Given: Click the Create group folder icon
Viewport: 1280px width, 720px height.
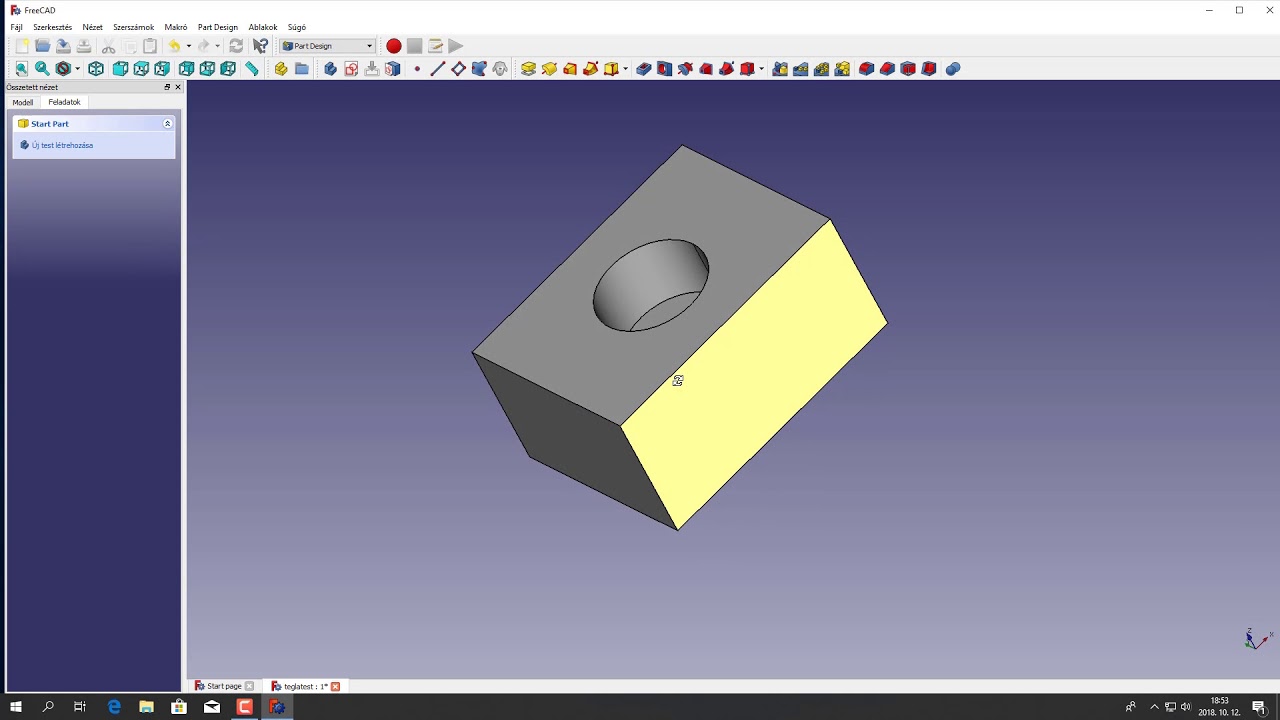Looking at the screenshot, I should [302, 69].
